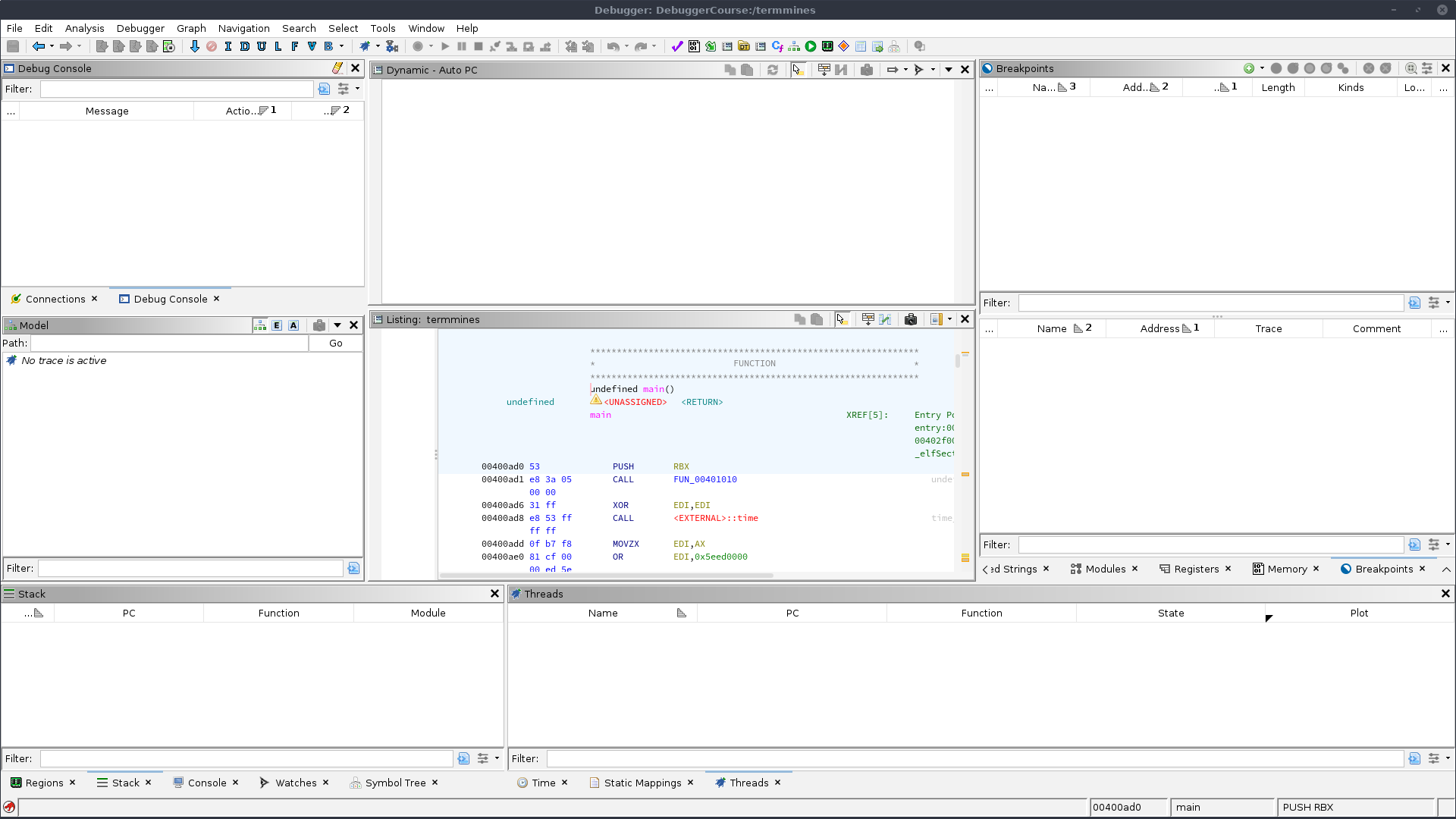Expand the new breakpoint dropdown arrow

[1262, 68]
